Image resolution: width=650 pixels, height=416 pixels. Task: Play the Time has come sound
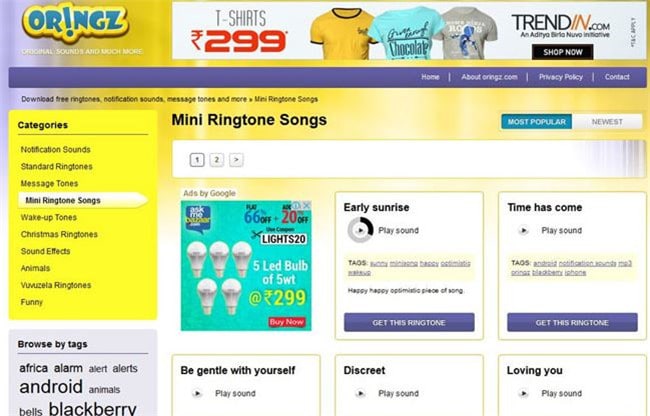click(524, 230)
